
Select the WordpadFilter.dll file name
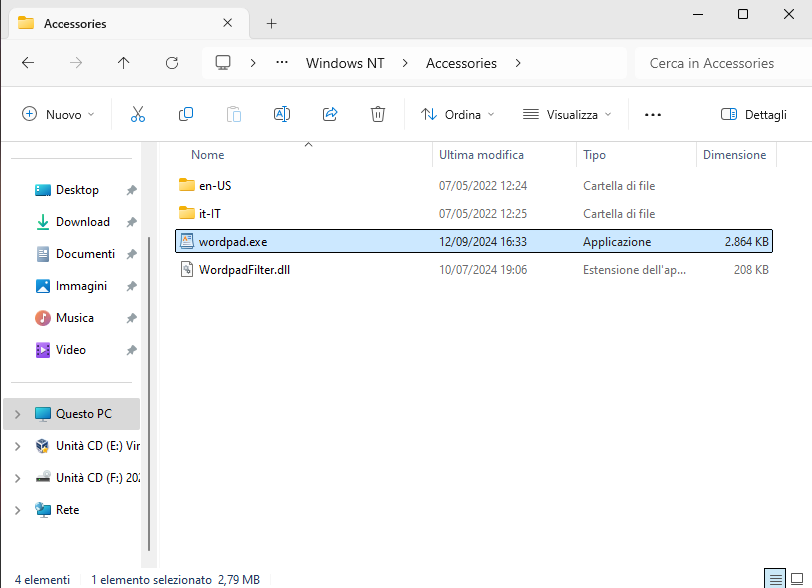pos(244,270)
